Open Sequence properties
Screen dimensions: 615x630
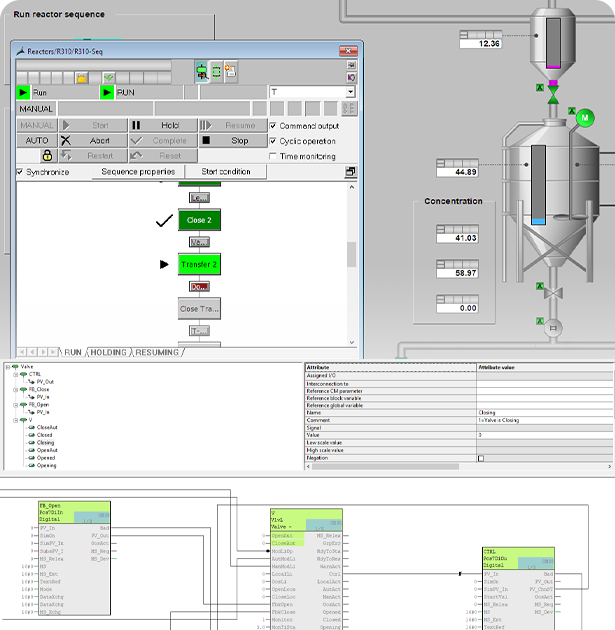point(138,172)
